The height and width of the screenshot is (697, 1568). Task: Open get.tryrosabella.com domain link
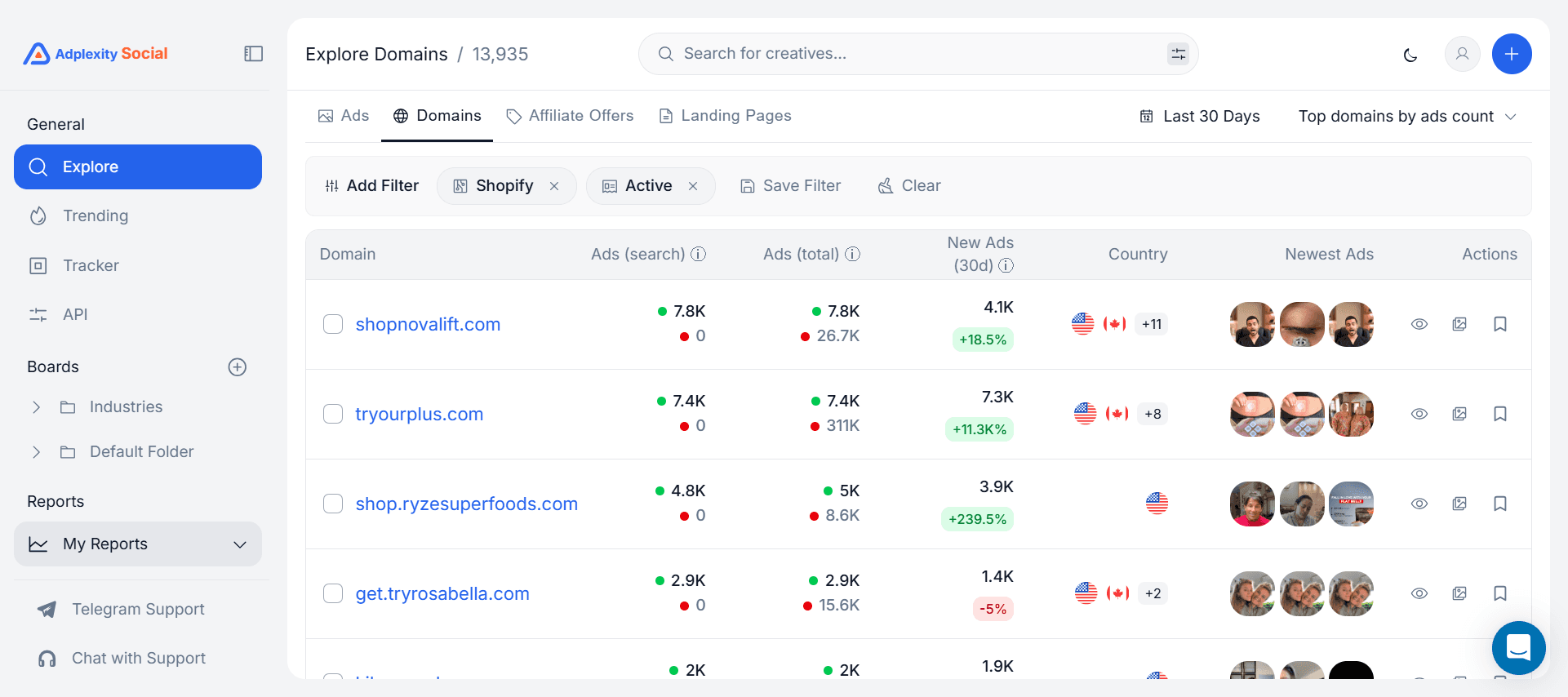442,594
